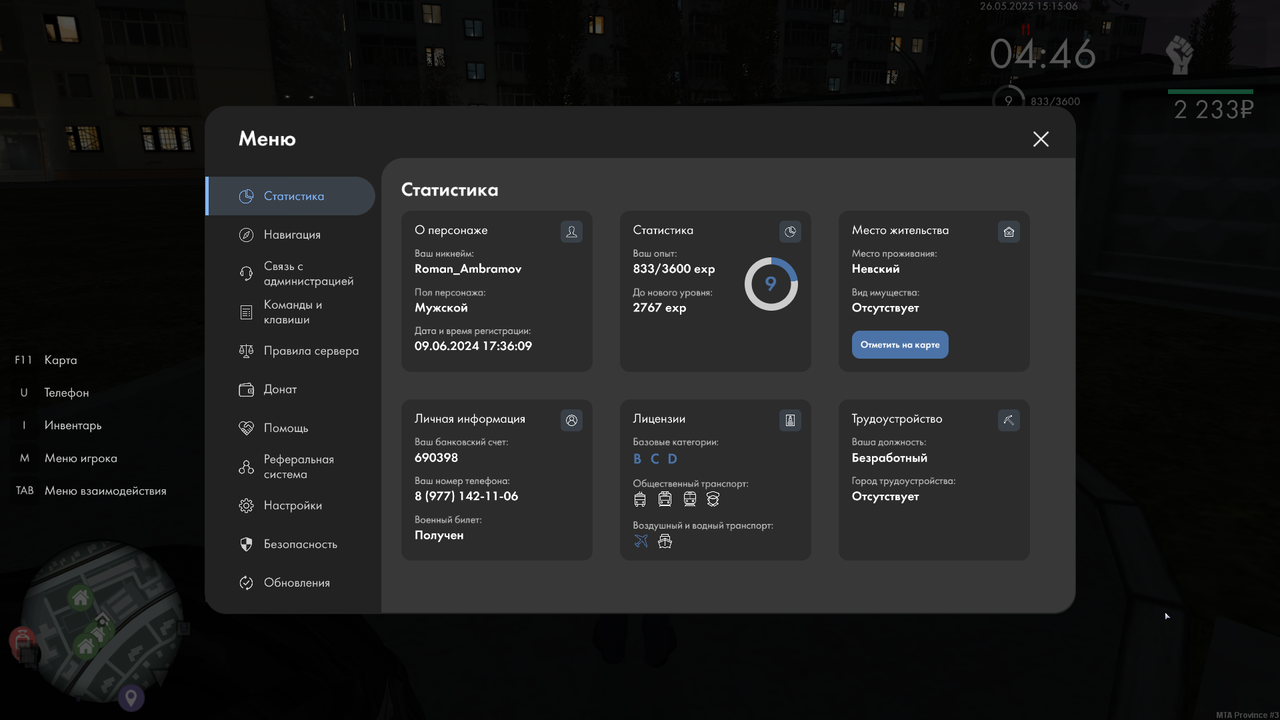This screenshot has height=720, width=1280.
Task: Click the red car marker on minimap
Action: pos(23,641)
